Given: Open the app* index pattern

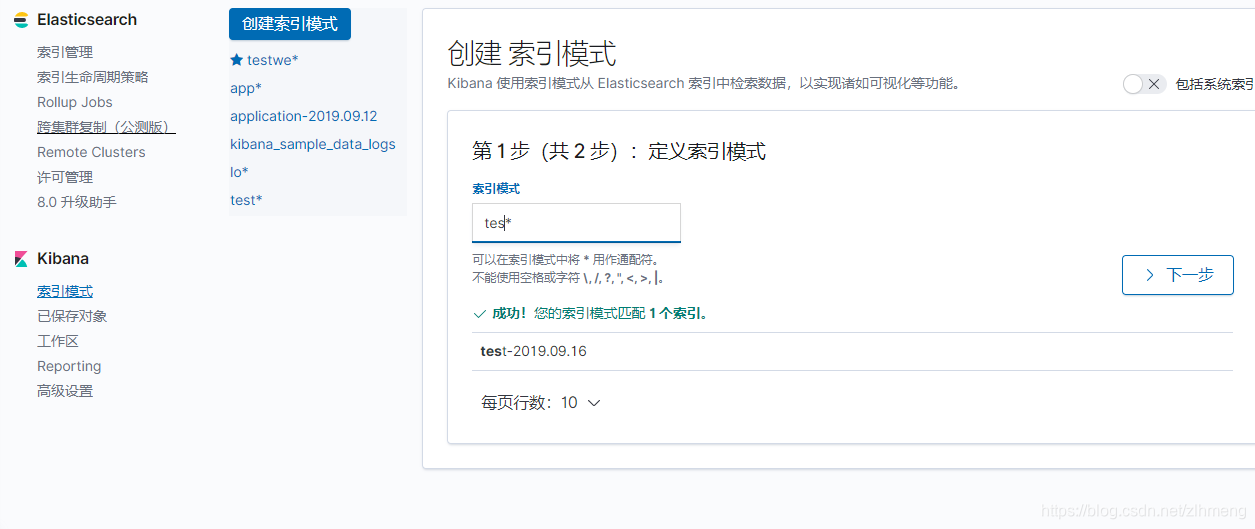Looking at the screenshot, I should point(246,88).
